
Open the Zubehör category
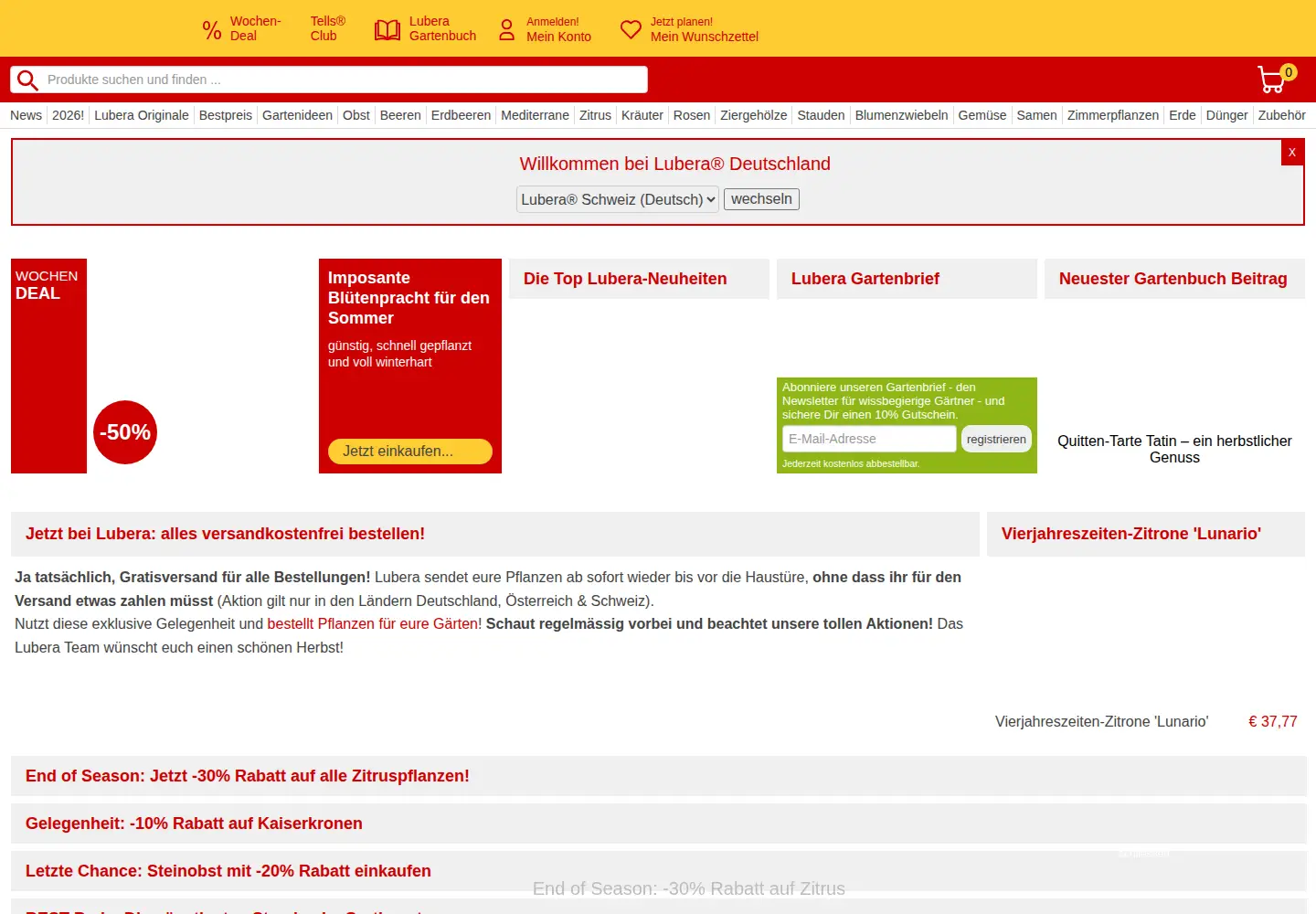pyautogui.click(x=1281, y=115)
